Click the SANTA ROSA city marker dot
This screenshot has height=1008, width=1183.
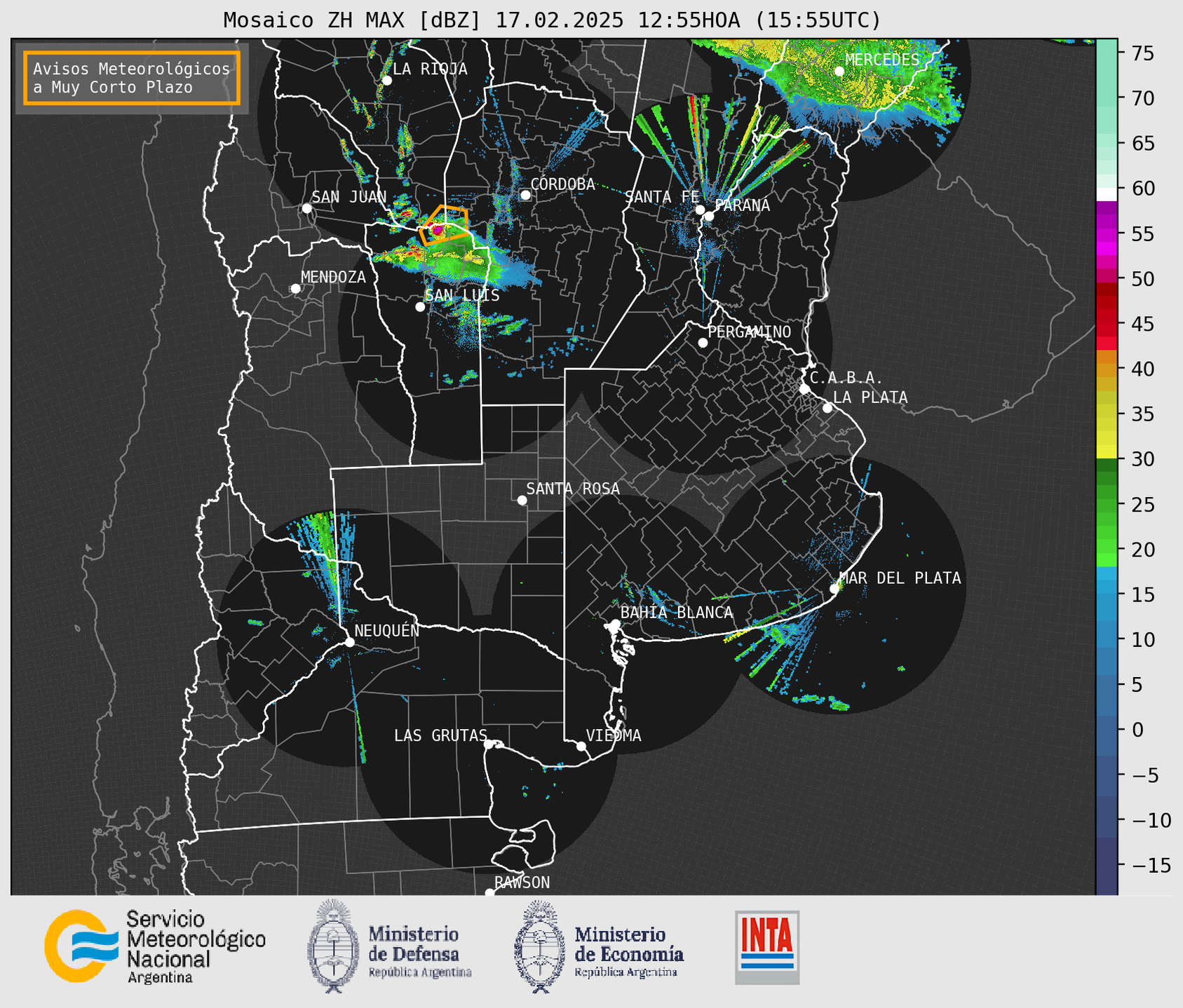point(522,500)
